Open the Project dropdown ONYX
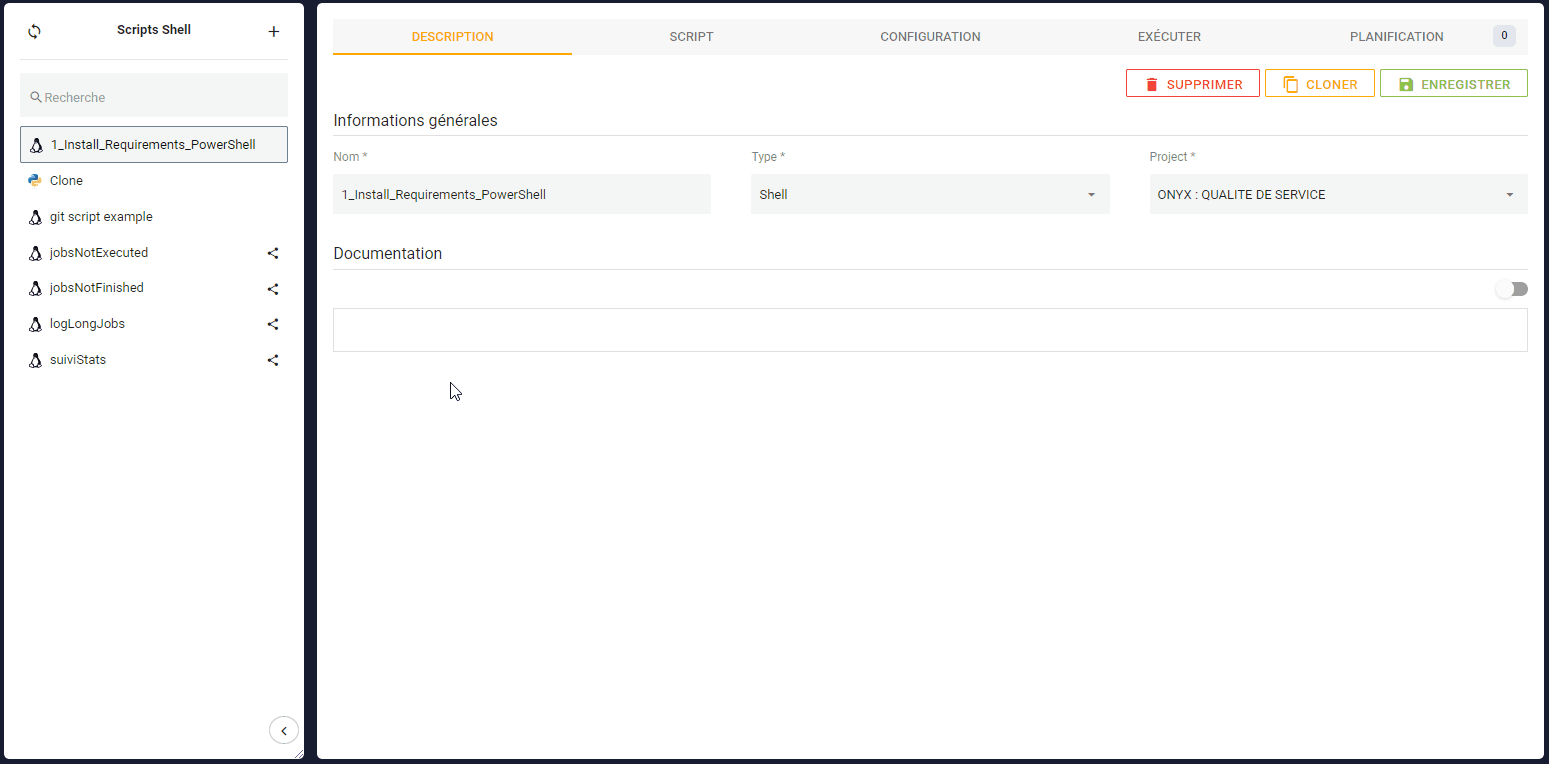Viewport: 1549px width, 764px height. pos(1338,194)
